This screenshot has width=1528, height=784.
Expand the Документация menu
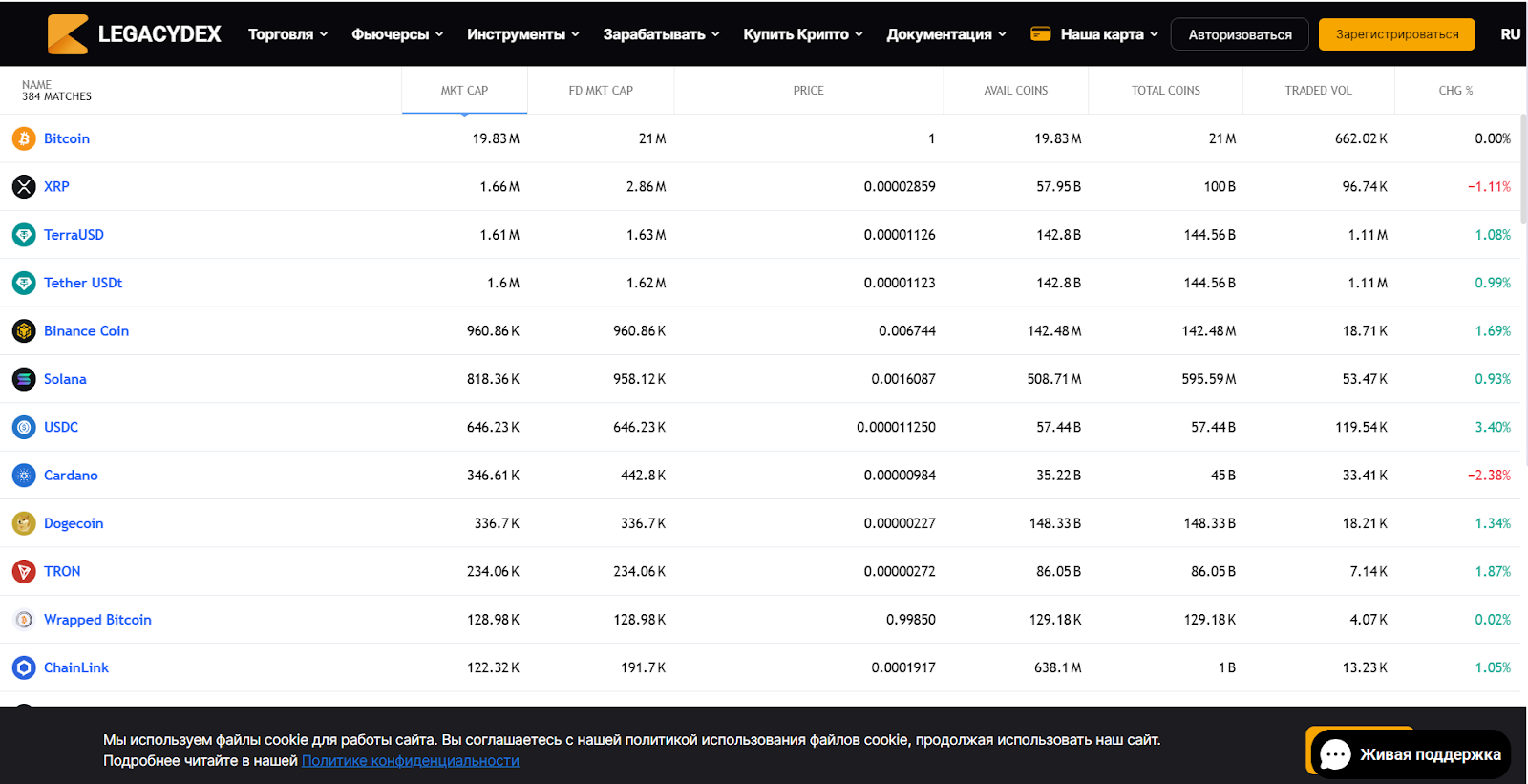pos(946,34)
